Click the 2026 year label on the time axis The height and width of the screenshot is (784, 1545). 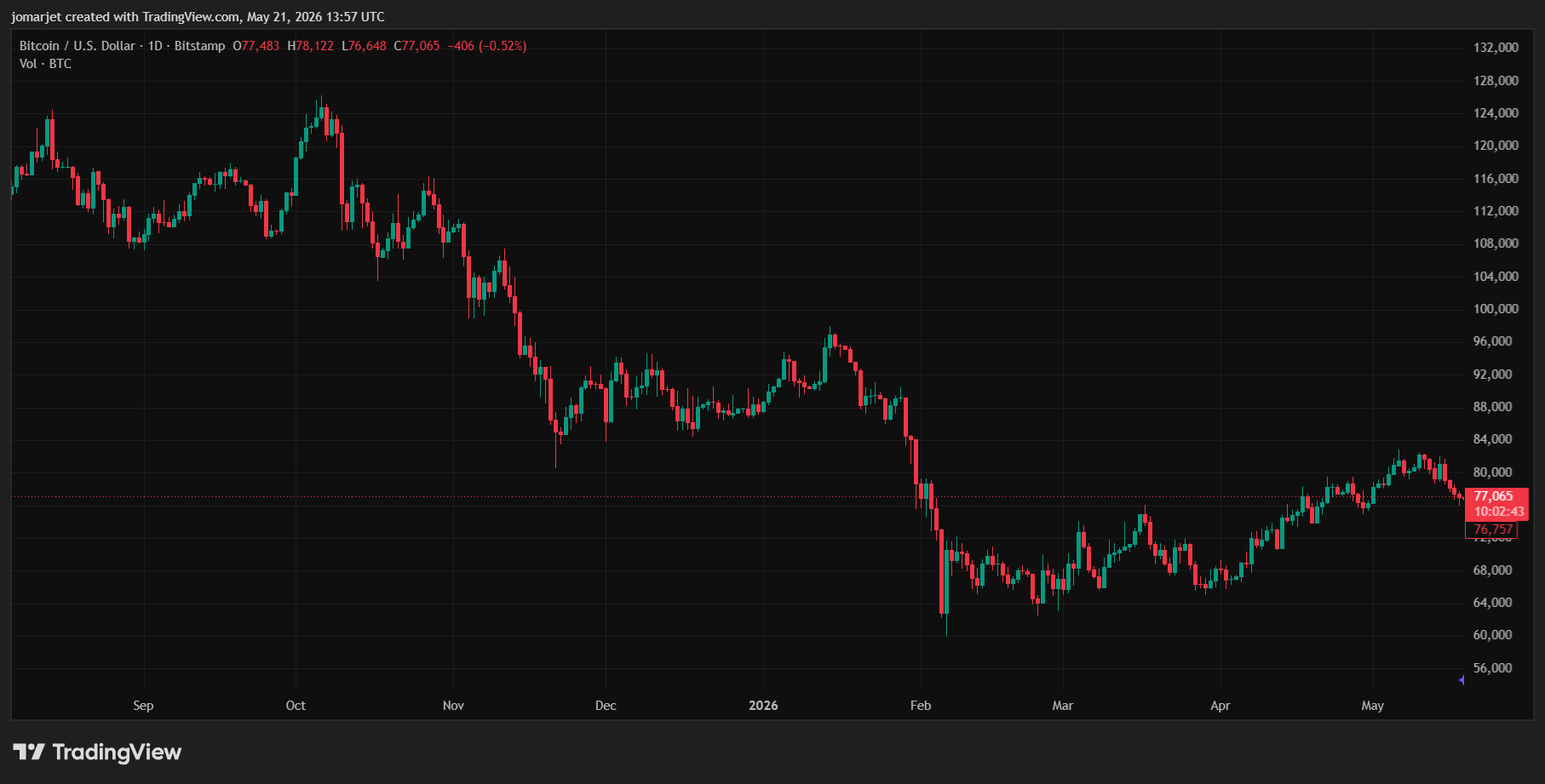coord(763,706)
